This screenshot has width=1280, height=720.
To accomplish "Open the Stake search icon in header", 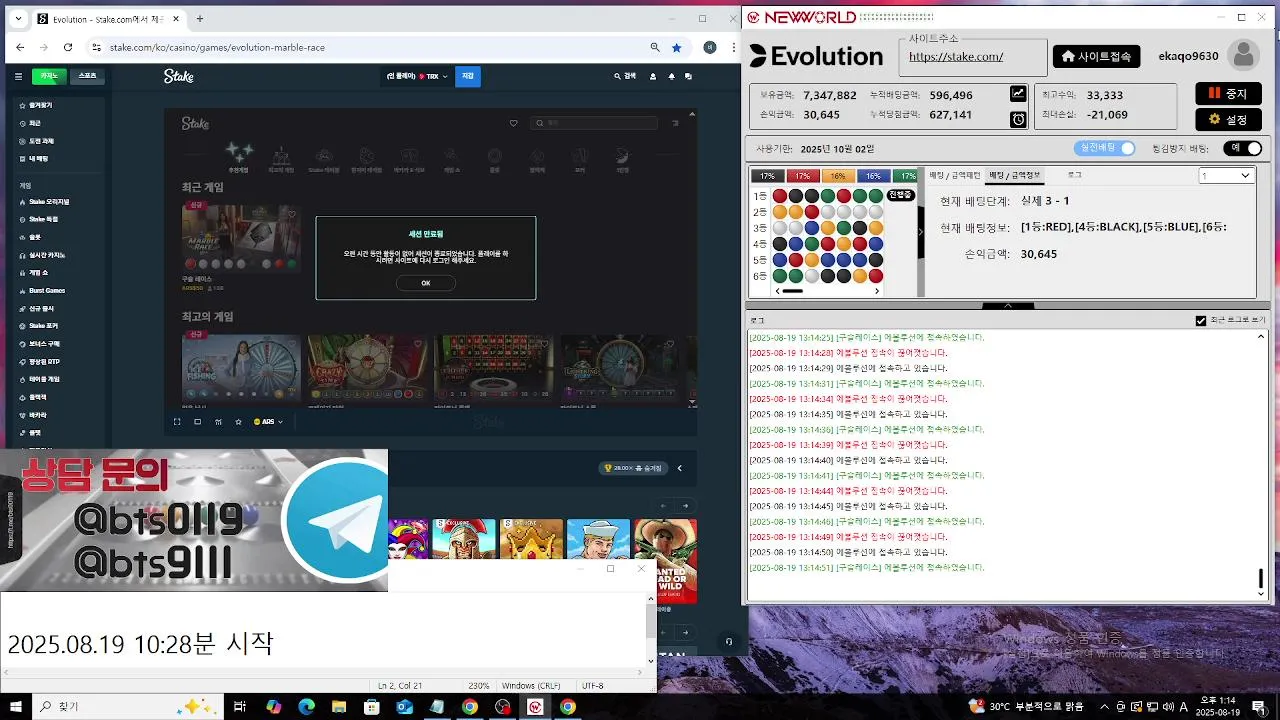I will pos(625,76).
